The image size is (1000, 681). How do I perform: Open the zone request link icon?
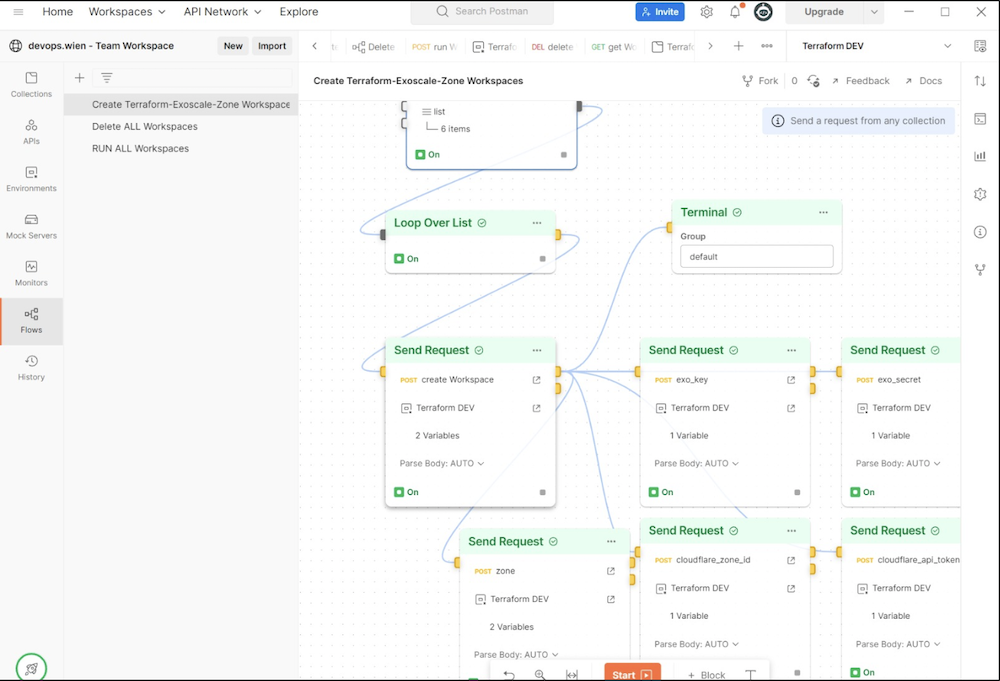coord(610,571)
